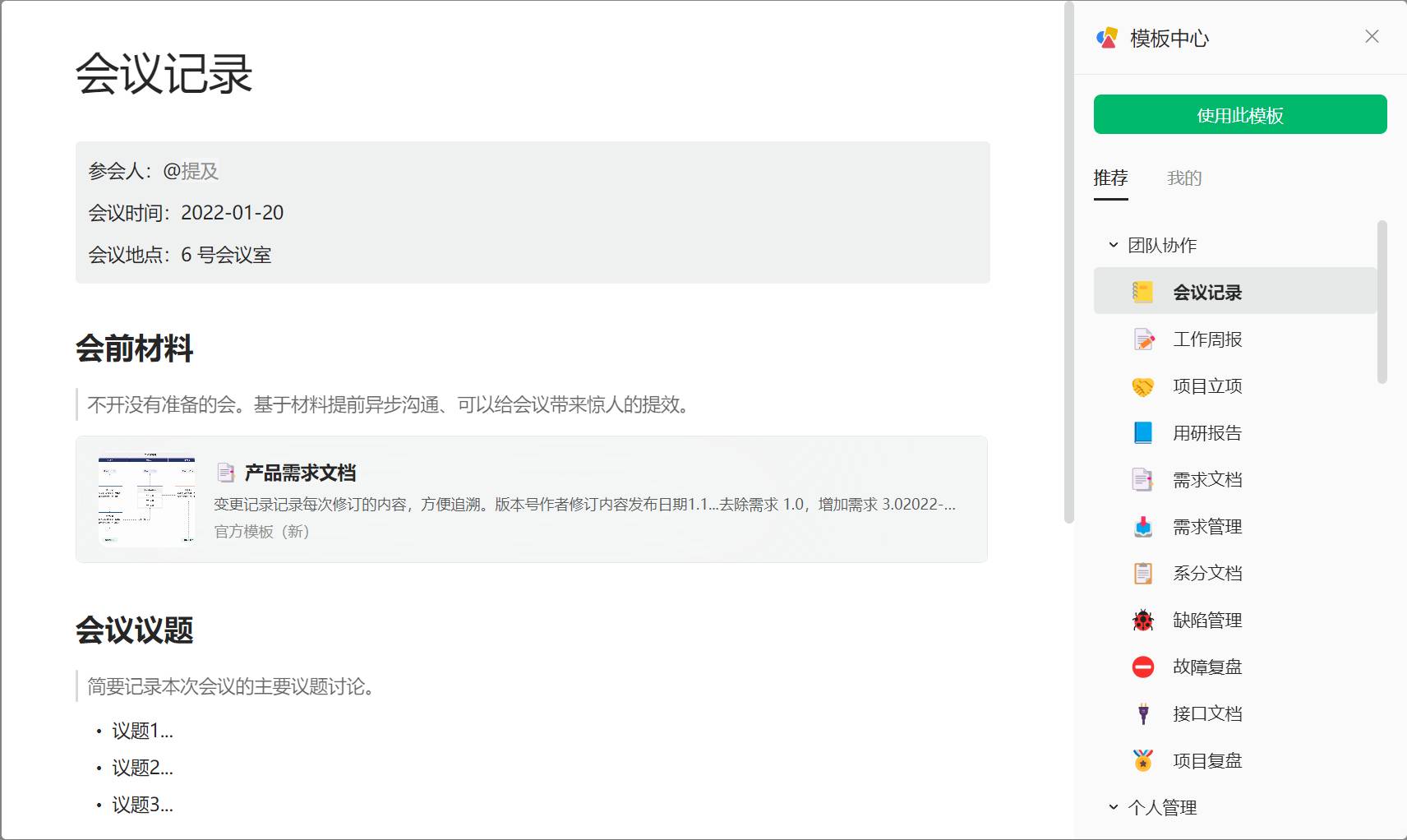Switch to the 推荐 tab
Screen dimensions: 1407x840
point(1110,178)
